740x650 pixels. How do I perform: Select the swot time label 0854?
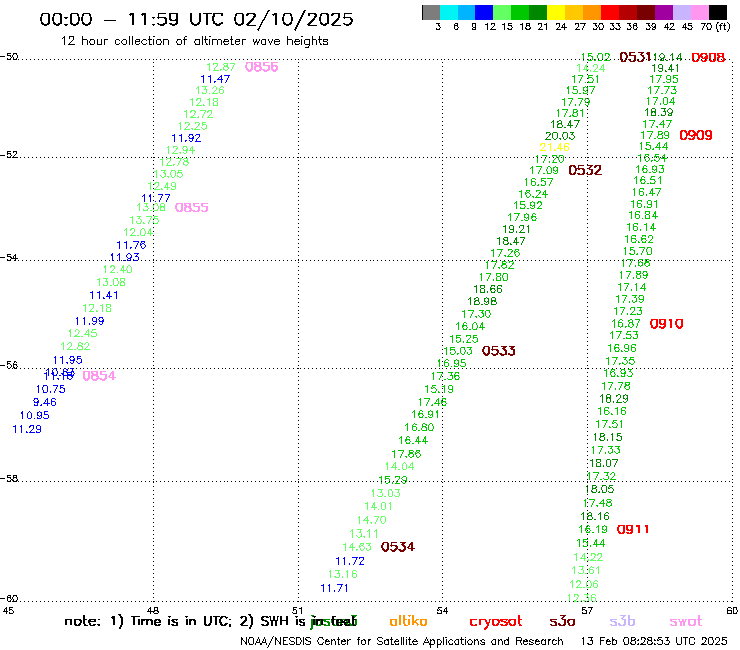pos(99,376)
